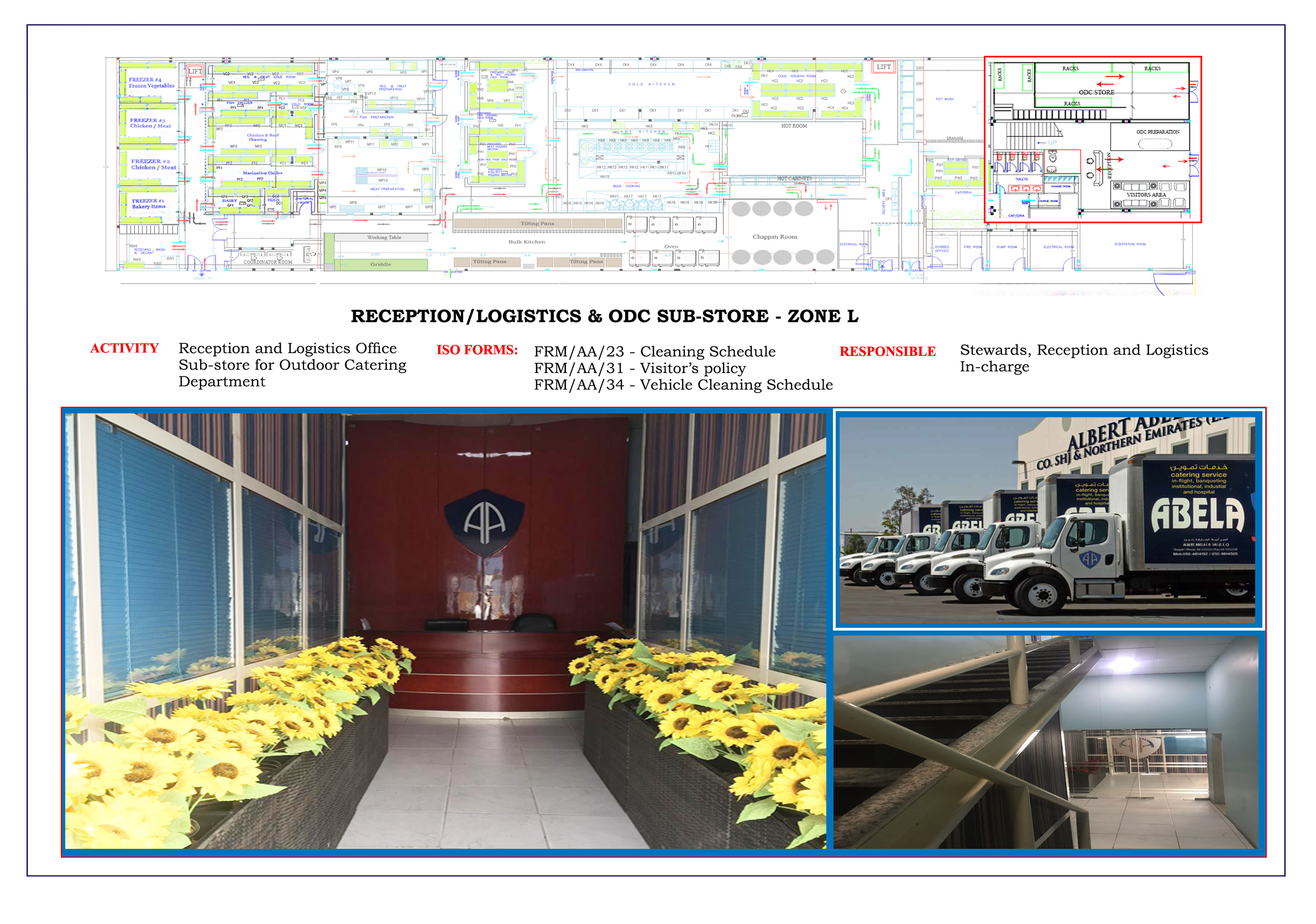
Task: Click the red ACTIVITY heading
Action: pyautogui.click(x=124, y=349)
